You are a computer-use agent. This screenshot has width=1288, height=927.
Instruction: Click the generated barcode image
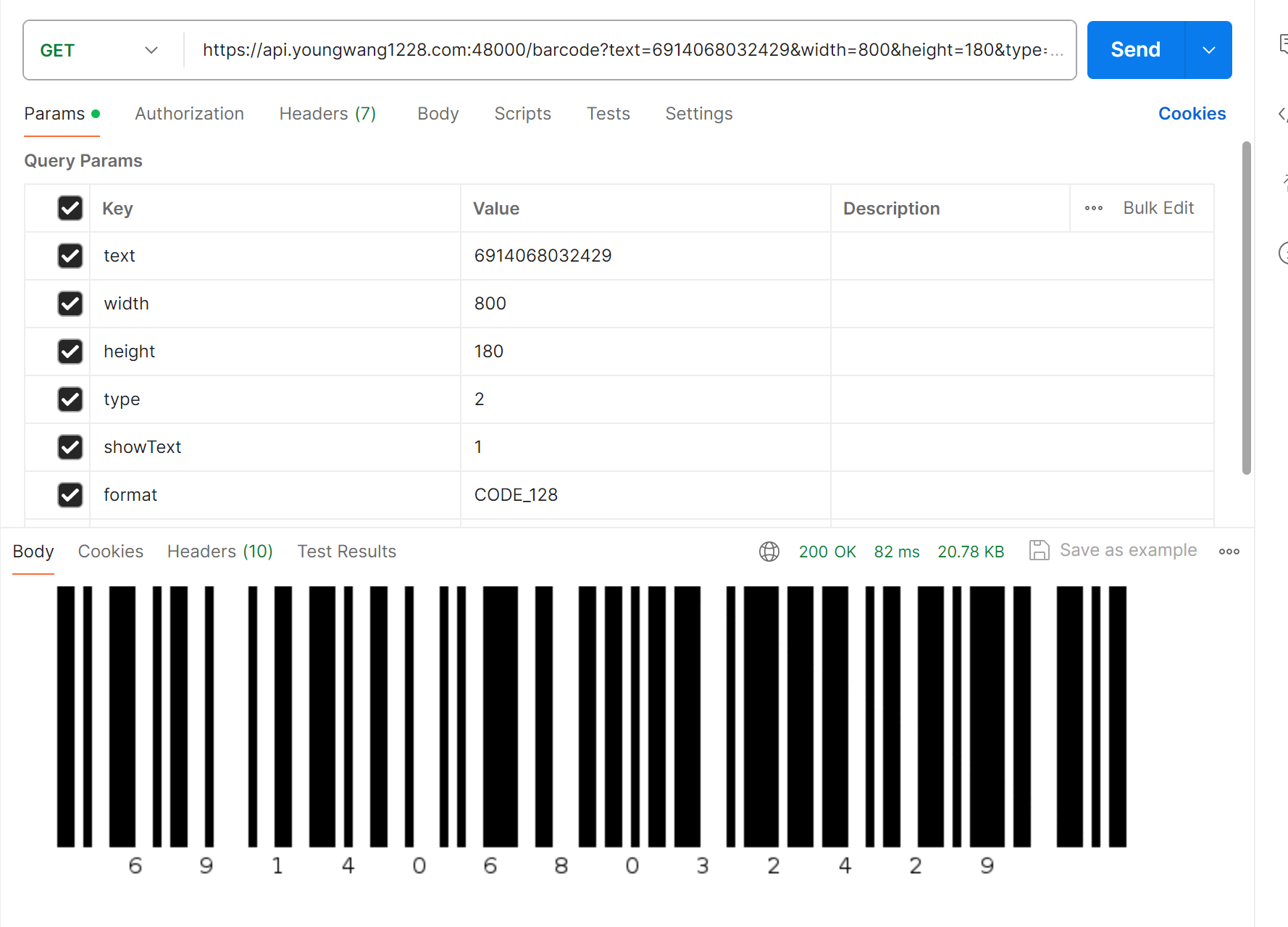tap(592, 731)
